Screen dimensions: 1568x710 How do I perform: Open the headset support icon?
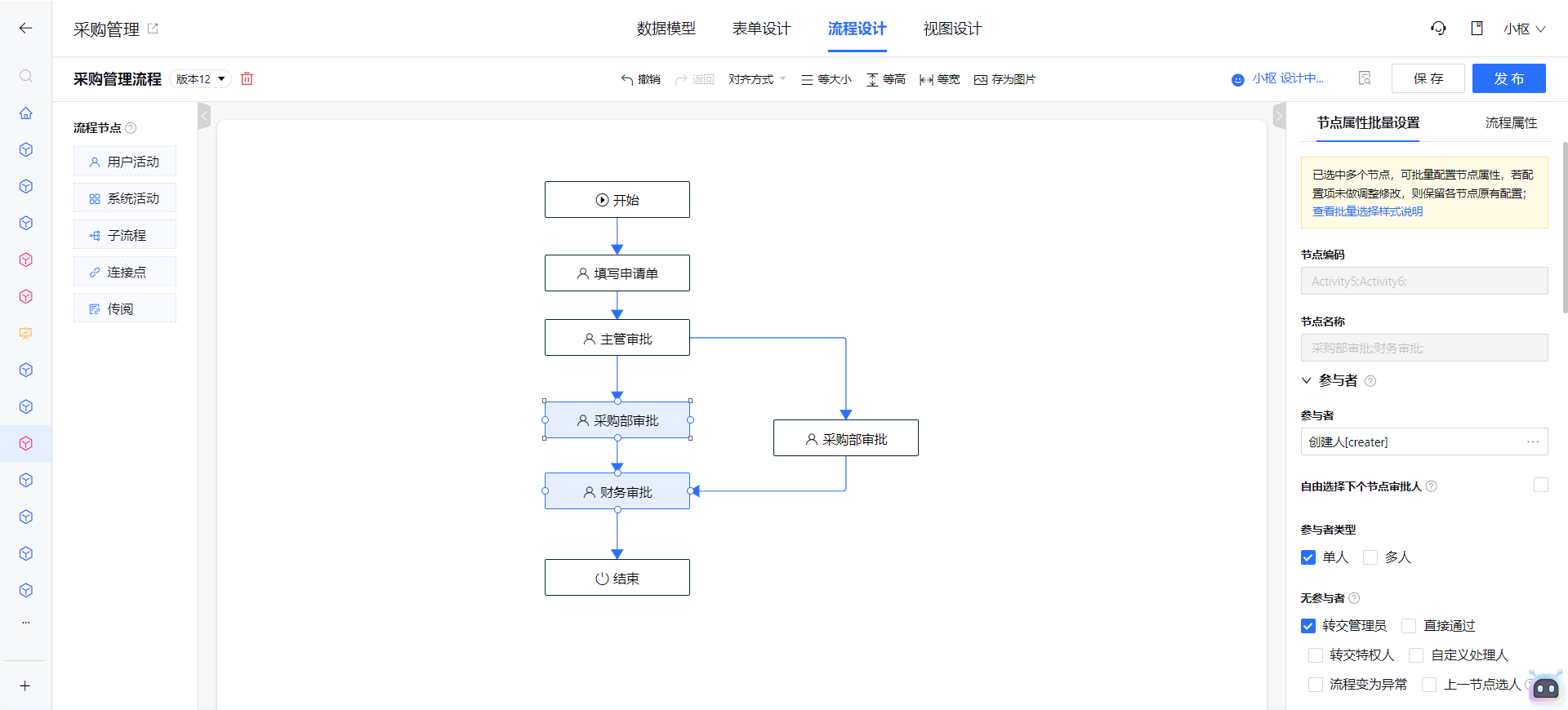[1438, 29]
